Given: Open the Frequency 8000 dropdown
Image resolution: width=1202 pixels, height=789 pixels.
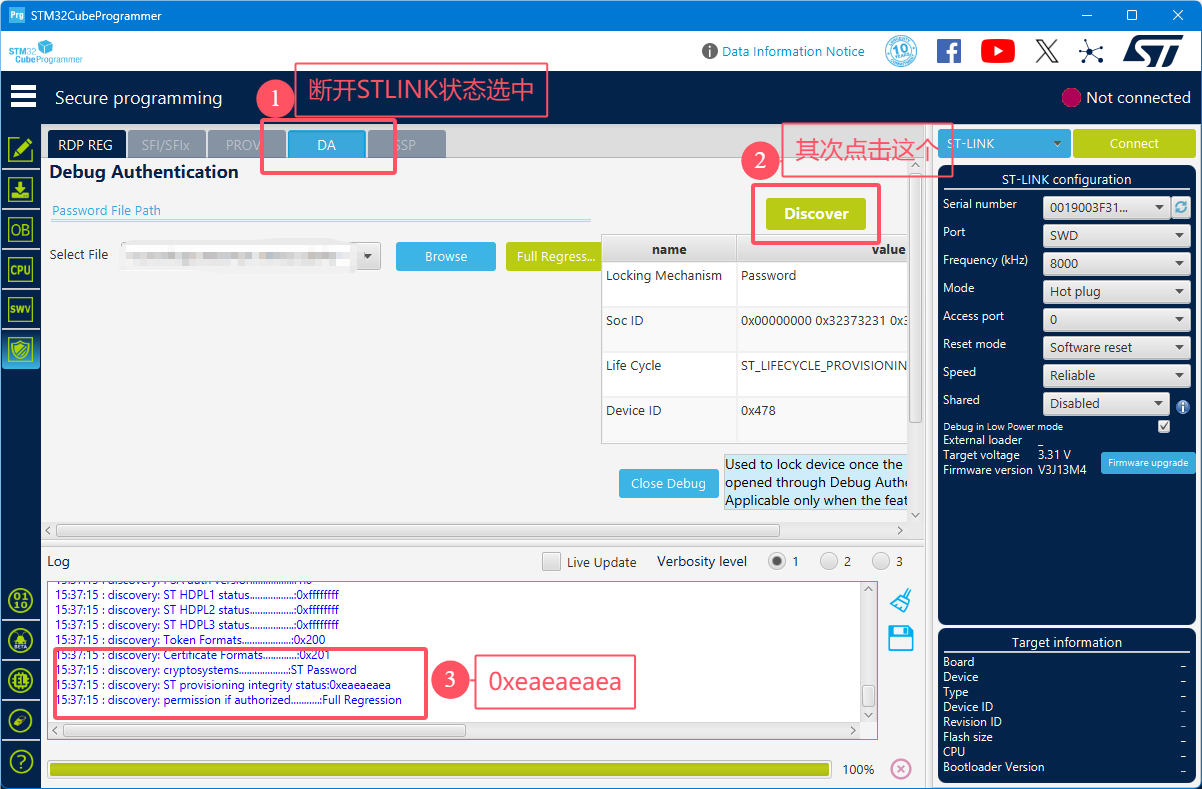Looking at the screenshot, I should click(1116, 263).
